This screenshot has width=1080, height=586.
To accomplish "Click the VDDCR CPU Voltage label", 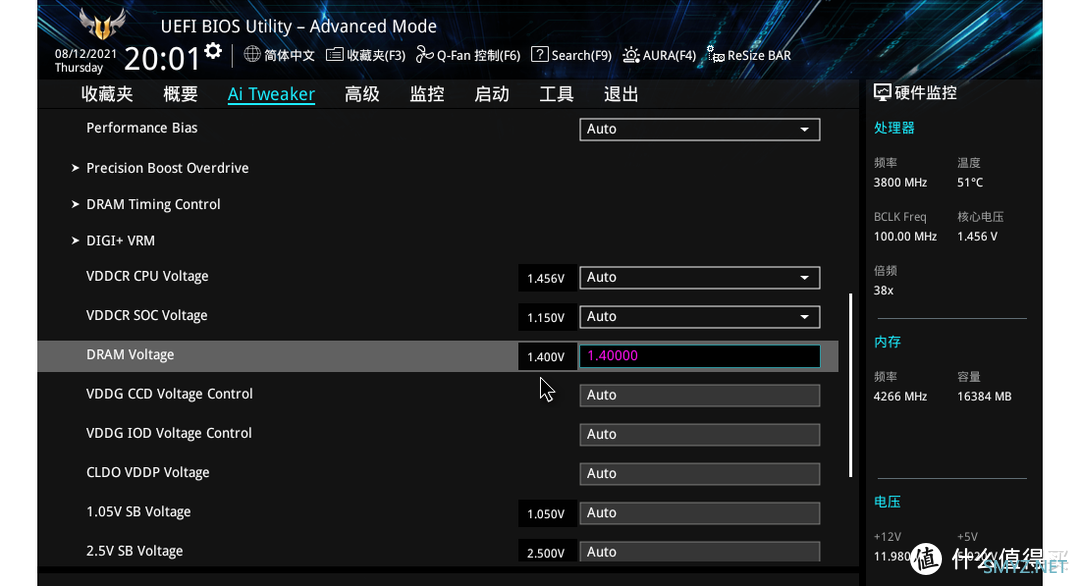I will tap(147, 276).
